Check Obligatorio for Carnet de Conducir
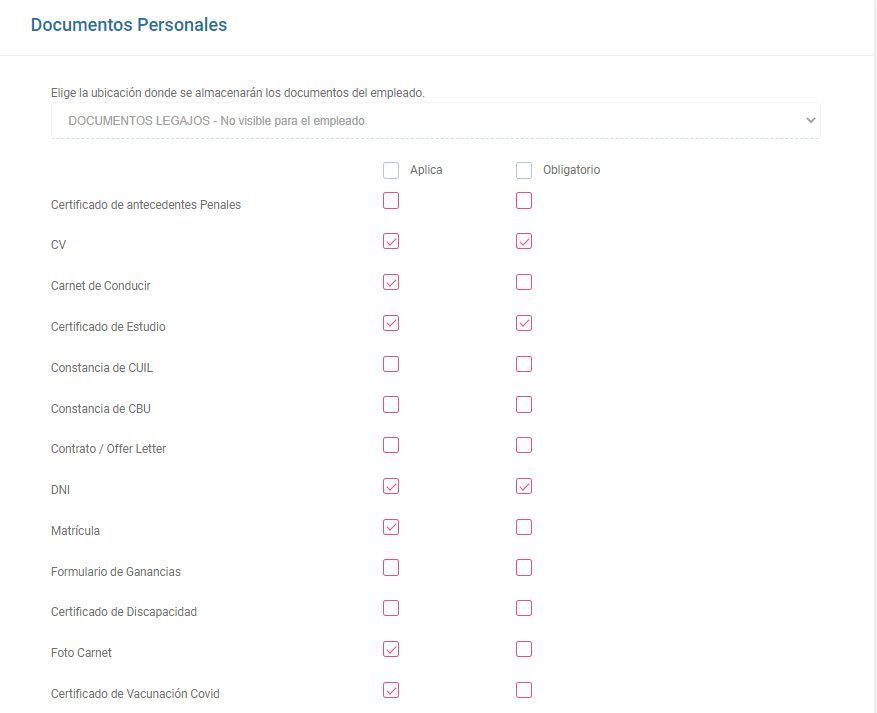Image resolution: width=877 pixels, height=713 pixels. [524, 282]
